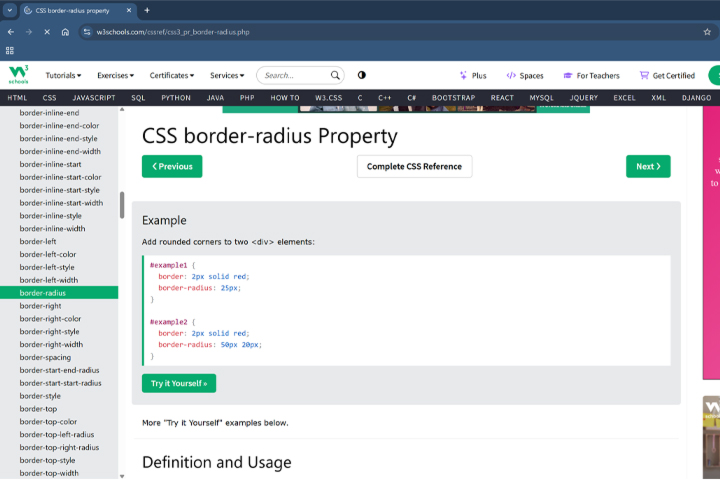720x480 pixels.
Task: Open border-right-width sidebar entry
Action: click(x=51, y=344)
